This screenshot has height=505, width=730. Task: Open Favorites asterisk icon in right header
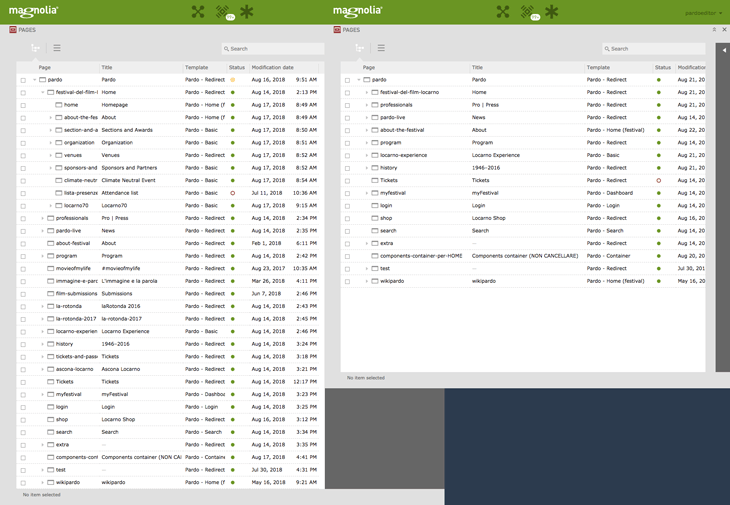point(551,12)
